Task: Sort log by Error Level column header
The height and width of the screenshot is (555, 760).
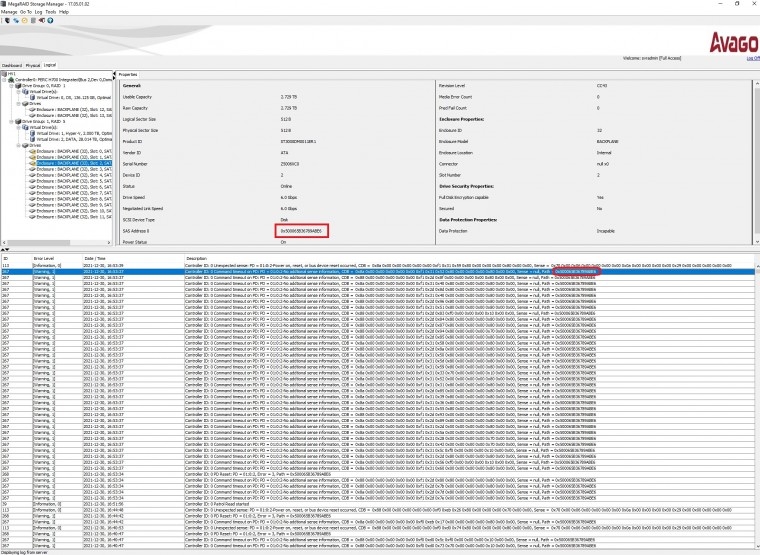Action: click(x=57, y=258)
